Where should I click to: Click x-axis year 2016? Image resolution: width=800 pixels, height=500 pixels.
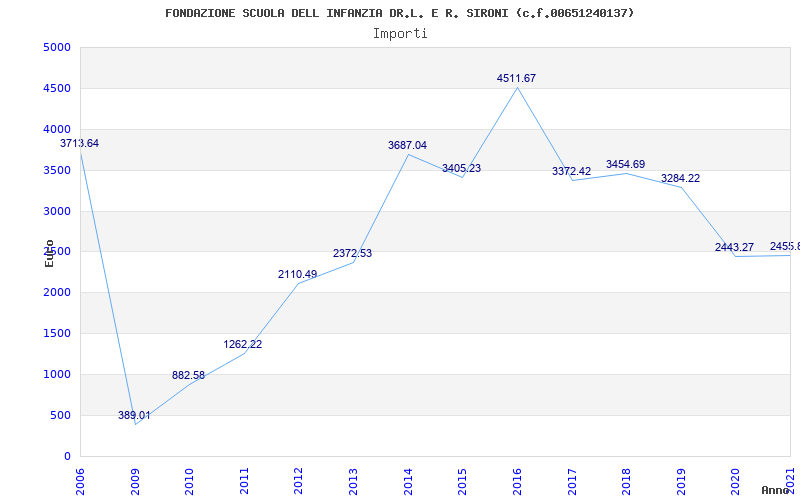coord(517,482)
